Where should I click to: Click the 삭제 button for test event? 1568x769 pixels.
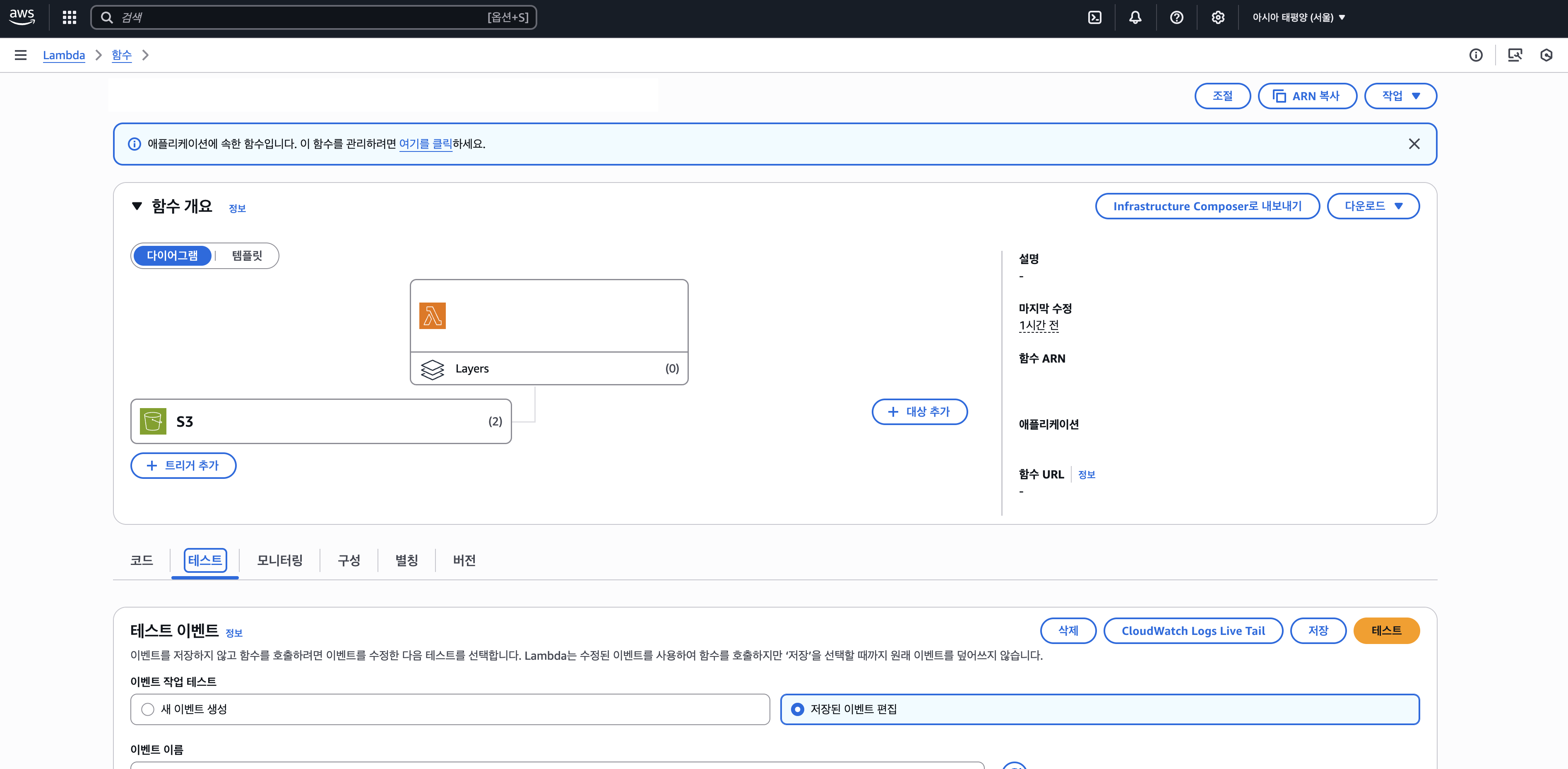[x=1068, y=631]
